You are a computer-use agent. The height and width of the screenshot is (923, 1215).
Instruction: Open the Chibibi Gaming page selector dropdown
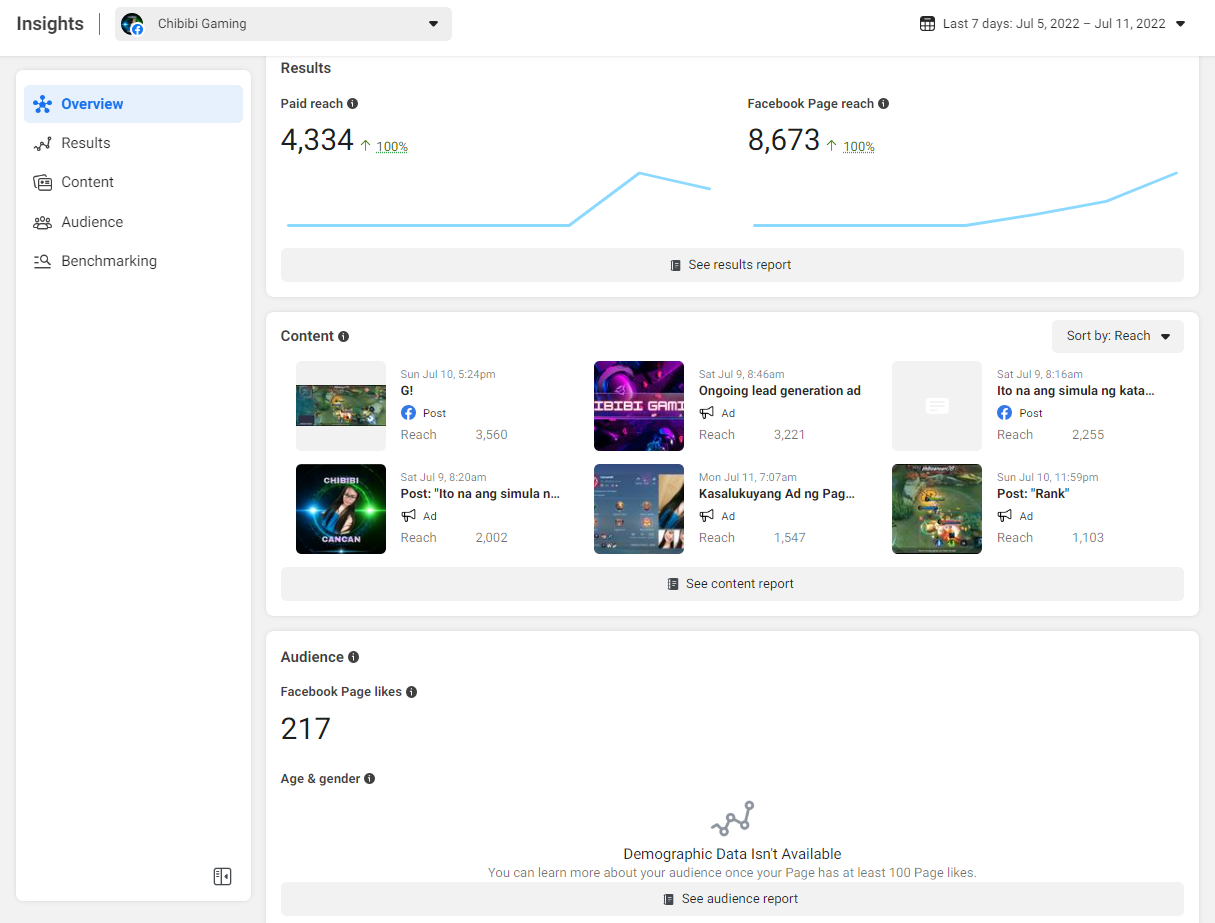point(283,24)
